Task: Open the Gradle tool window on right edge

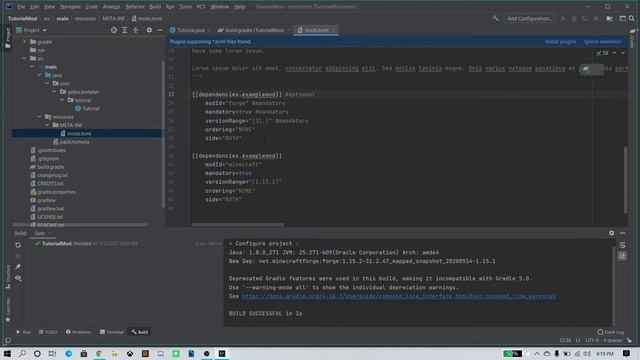Action: 632,38
